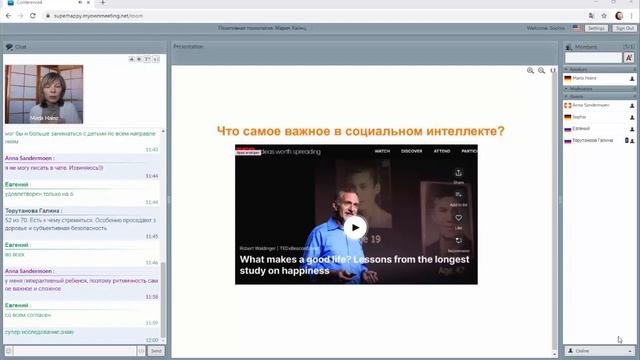
Task: Click WATCH in the TED video header
Action: point(382,151)
